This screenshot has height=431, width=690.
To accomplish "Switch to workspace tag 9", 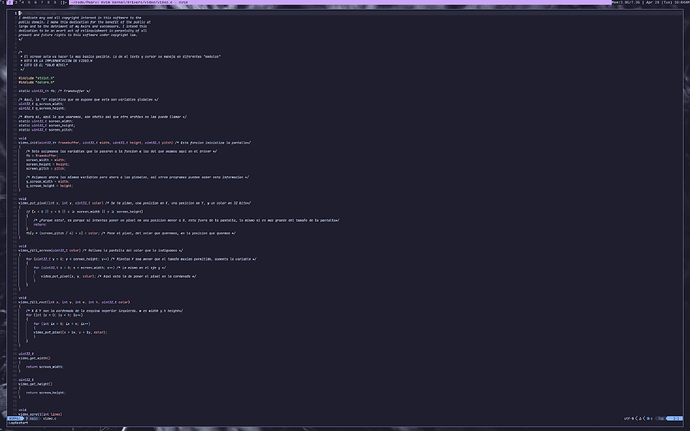I will 55,2.
